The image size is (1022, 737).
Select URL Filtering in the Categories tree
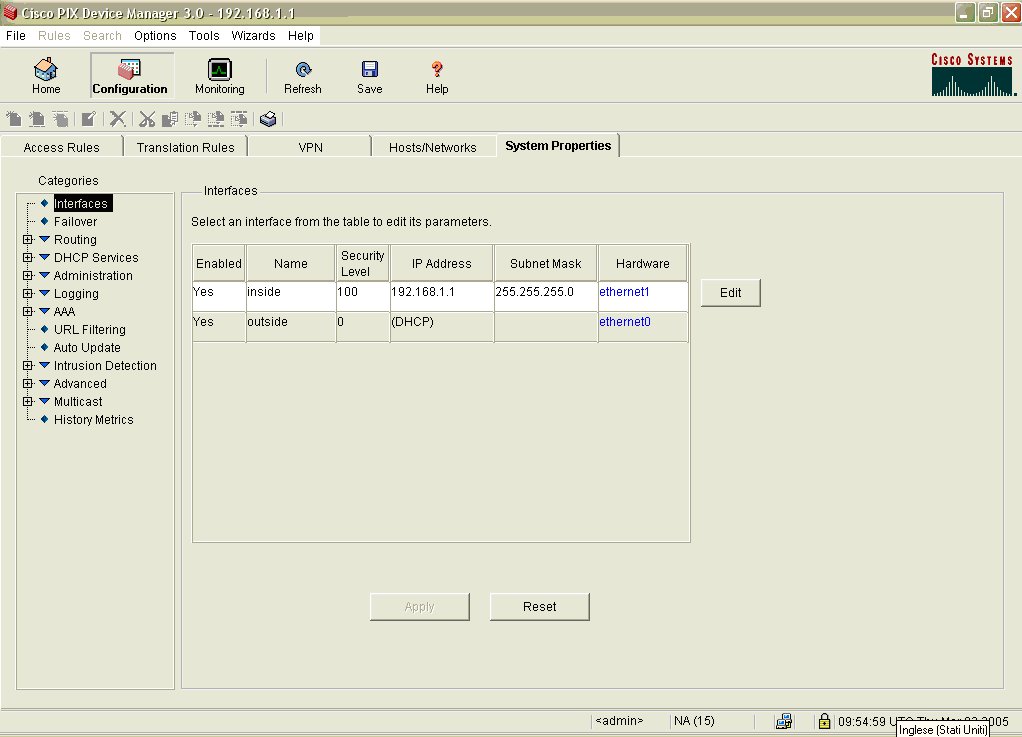(x=89, y=330)
